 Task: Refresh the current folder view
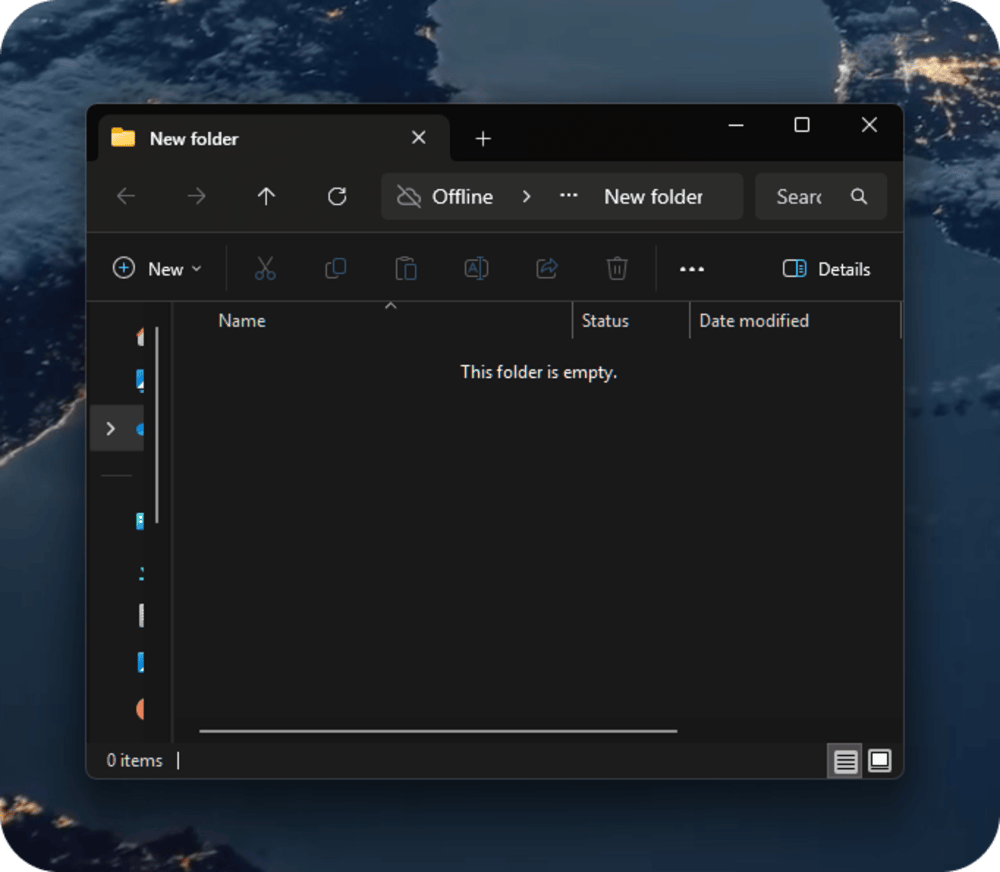click(337, 197)
